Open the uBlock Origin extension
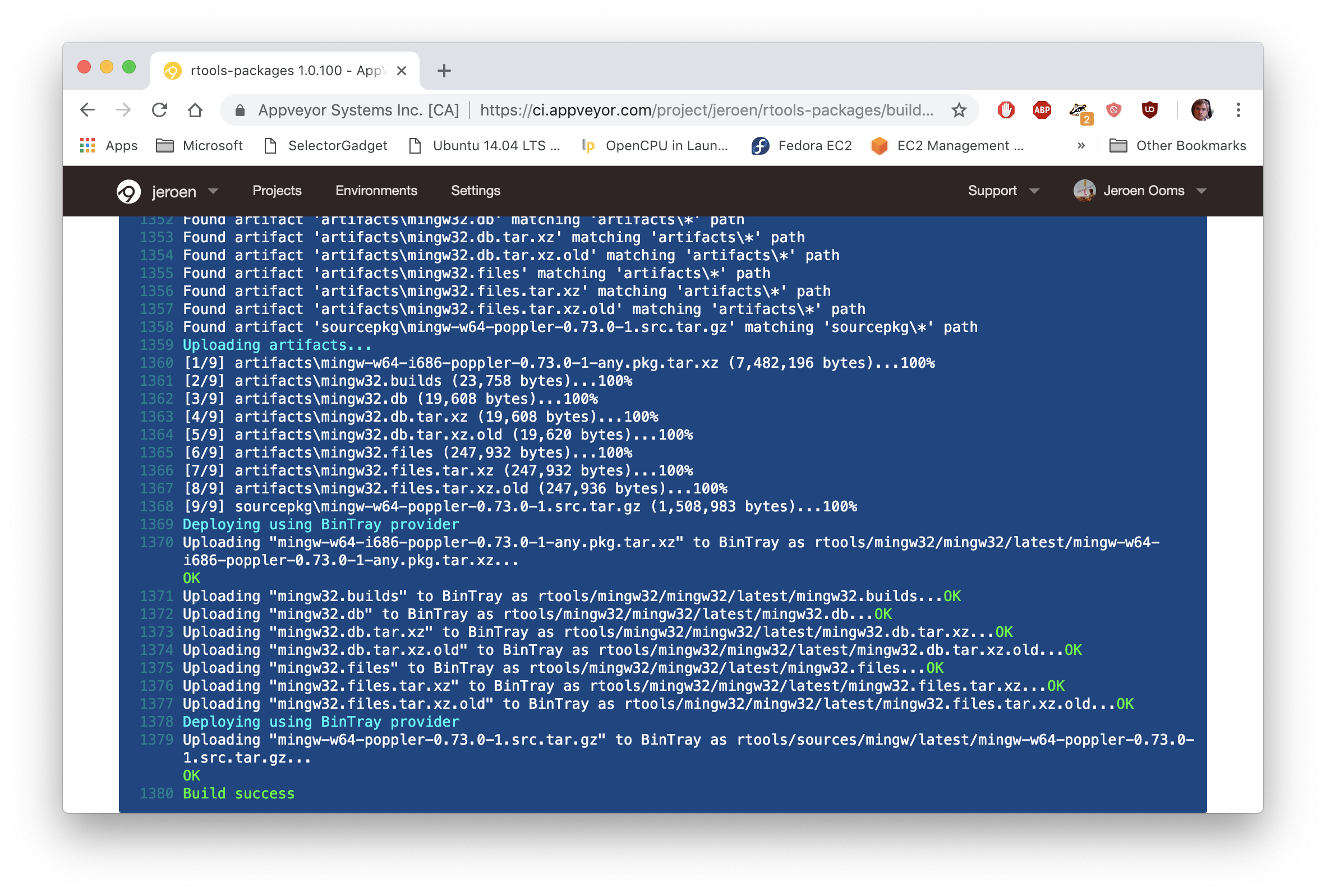This screenshot has width=1326, height=896. pyautogui.click(x=1149, y=110)
